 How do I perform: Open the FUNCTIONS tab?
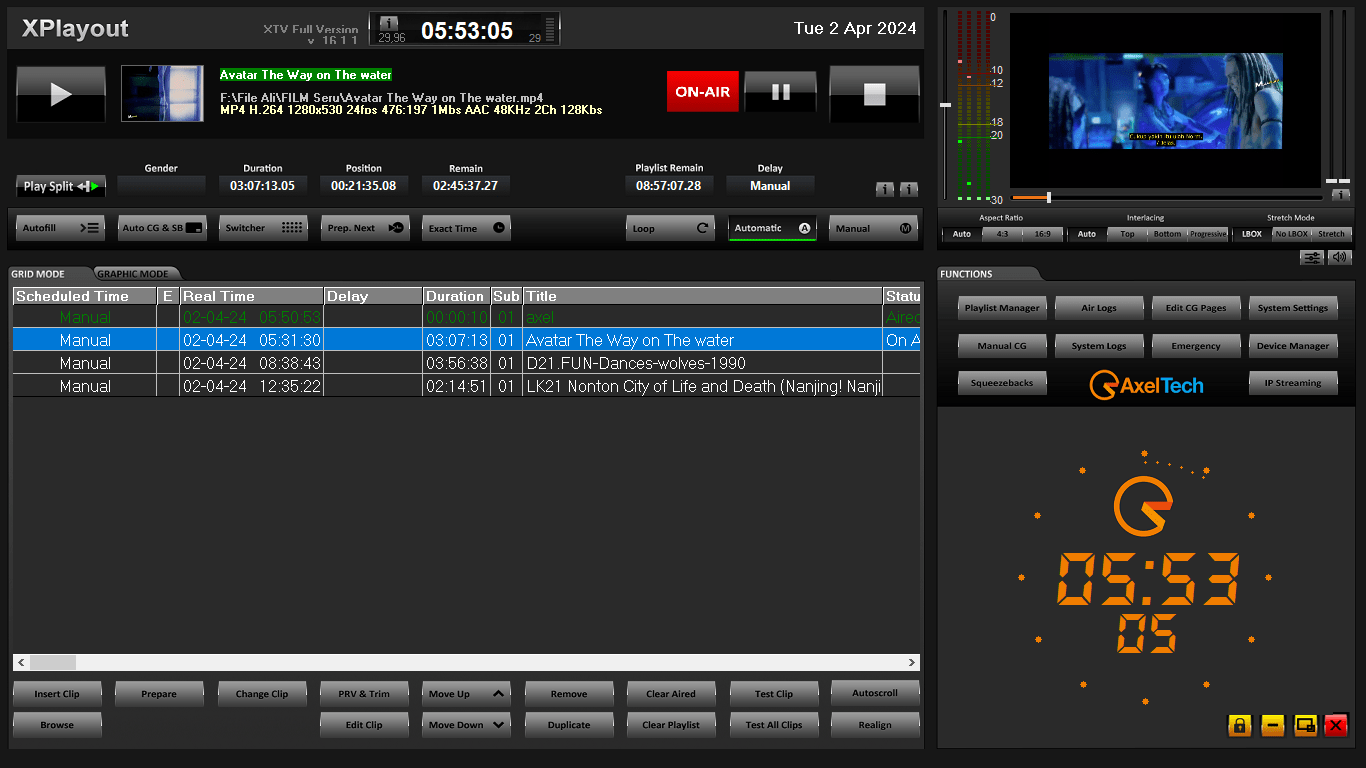tap(967, 274)
